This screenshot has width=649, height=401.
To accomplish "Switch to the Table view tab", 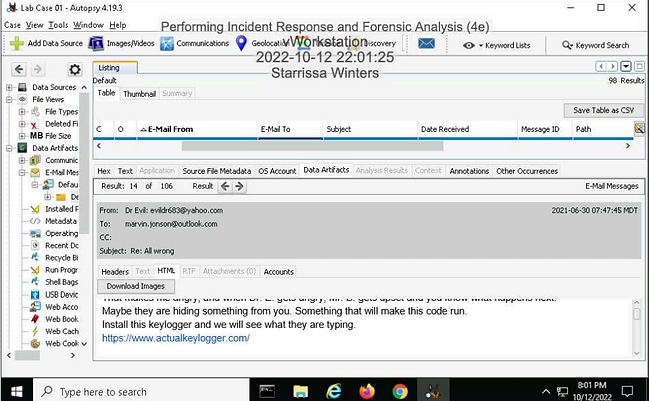I will click(x=106, y=93).
